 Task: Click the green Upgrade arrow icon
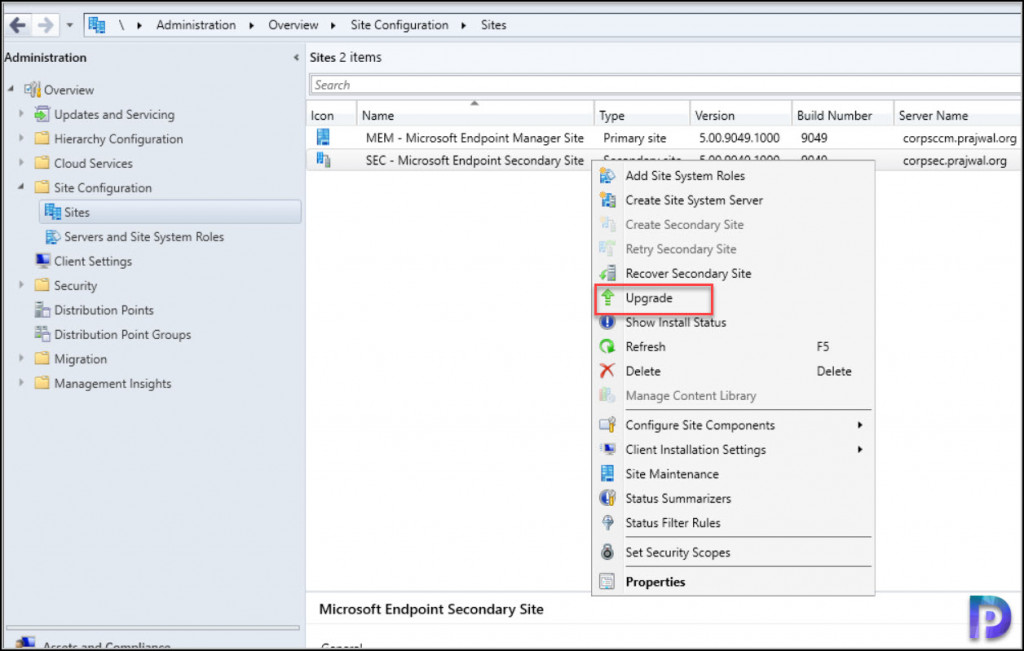pos(607,298)
